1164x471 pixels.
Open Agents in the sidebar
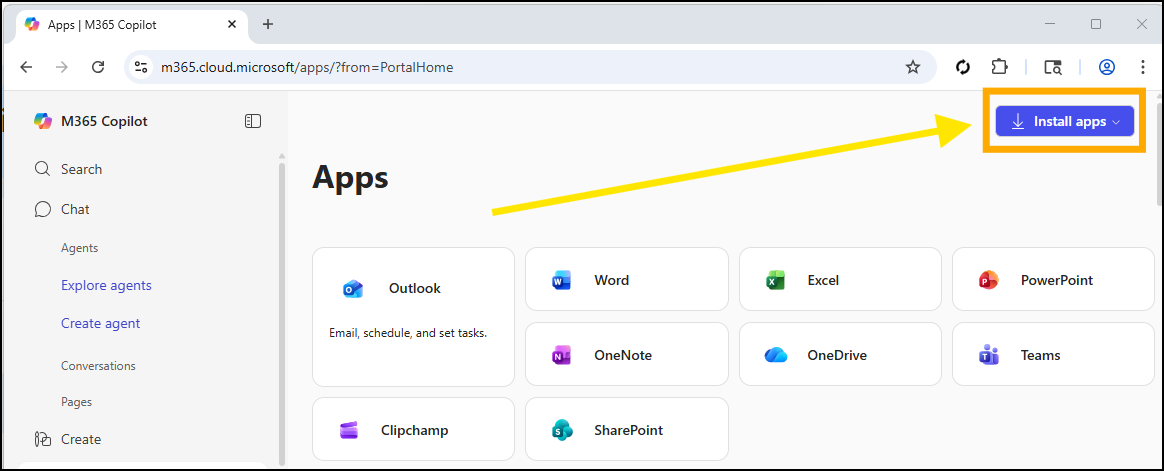(79, 248)
